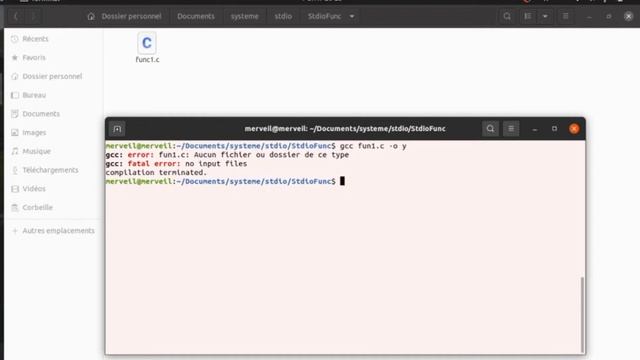The width and height of the screenshot is (640, 360).
Task: Select StdioFunc segment in path bar
Action: coord(324,16)
